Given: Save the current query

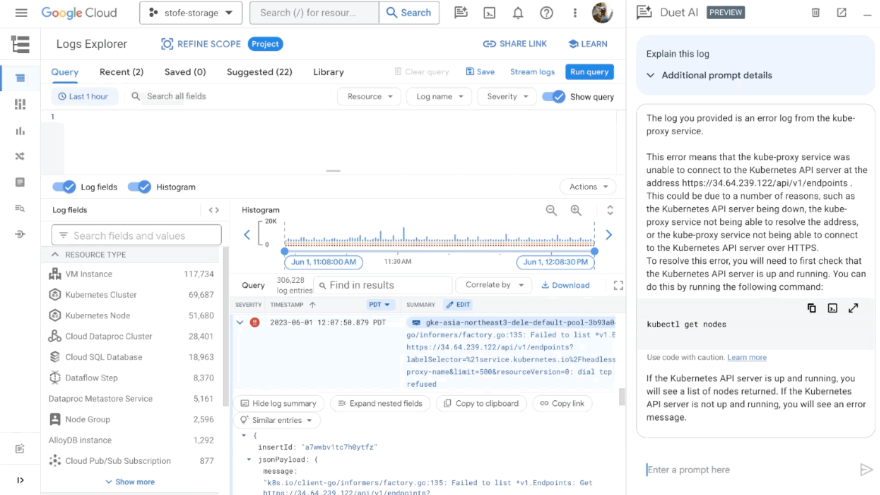Looking at the screenshot, I should 480,72.
